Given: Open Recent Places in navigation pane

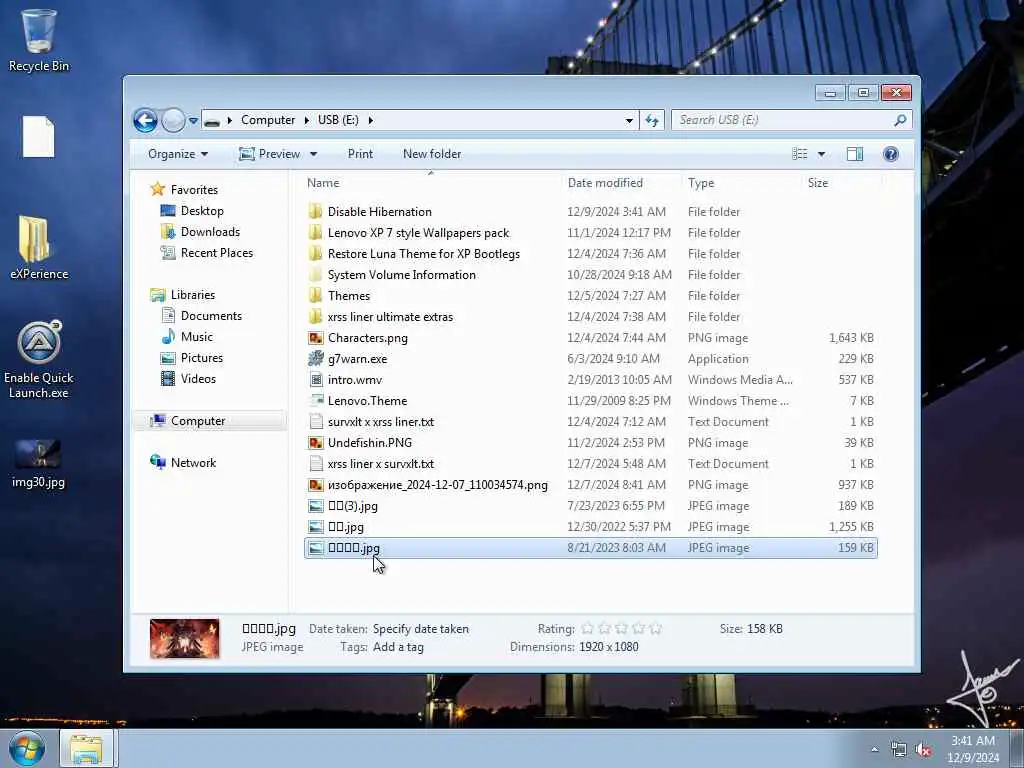Looking at the screenshot, I should point(217,253).
